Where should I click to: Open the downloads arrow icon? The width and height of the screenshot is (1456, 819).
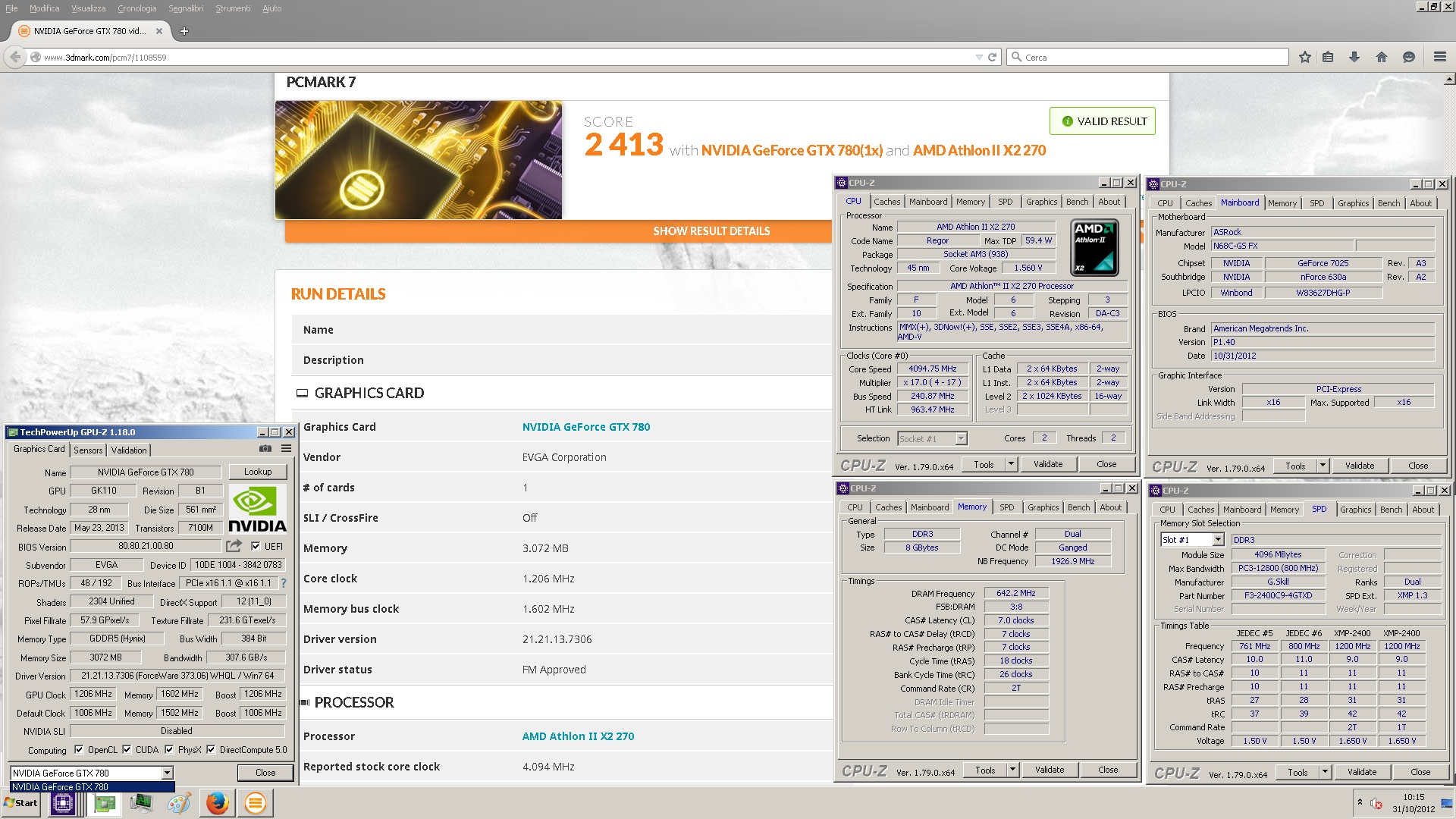(x=1354, y=57)
